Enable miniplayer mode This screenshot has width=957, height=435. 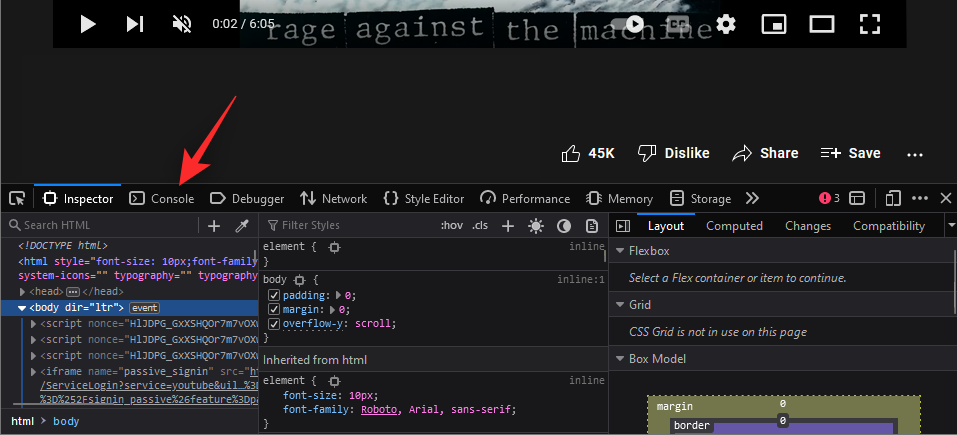tap(773, 24)
